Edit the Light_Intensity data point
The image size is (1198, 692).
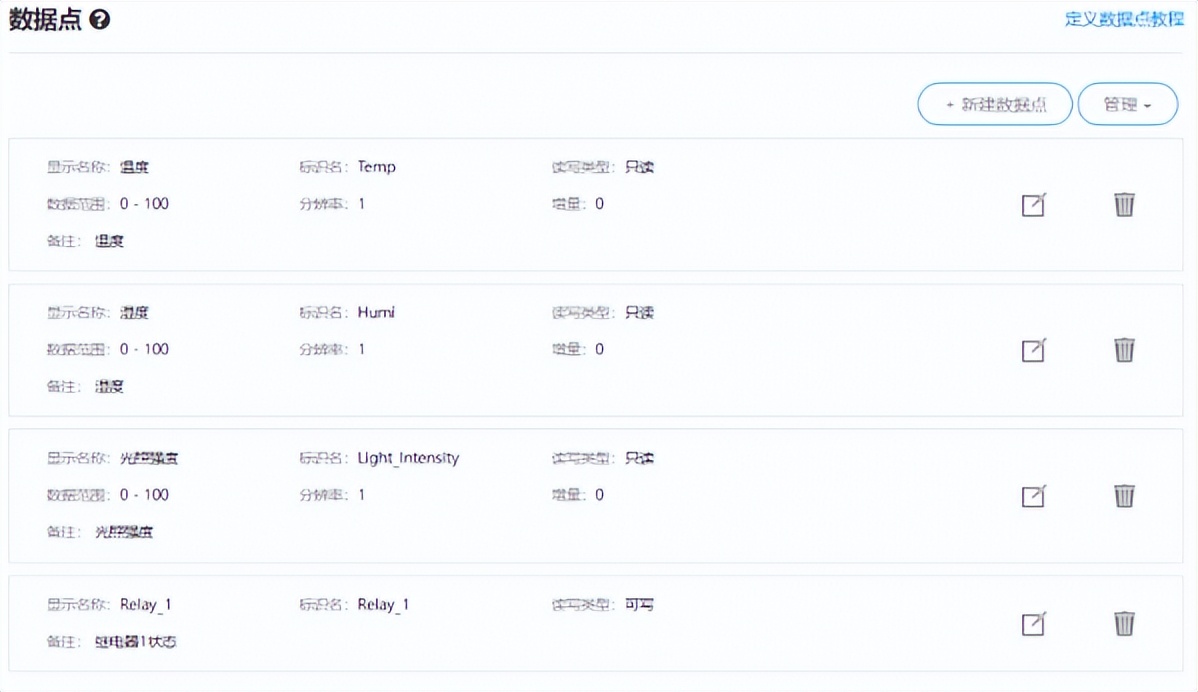pyautogui.click(x=1033, y=496)
